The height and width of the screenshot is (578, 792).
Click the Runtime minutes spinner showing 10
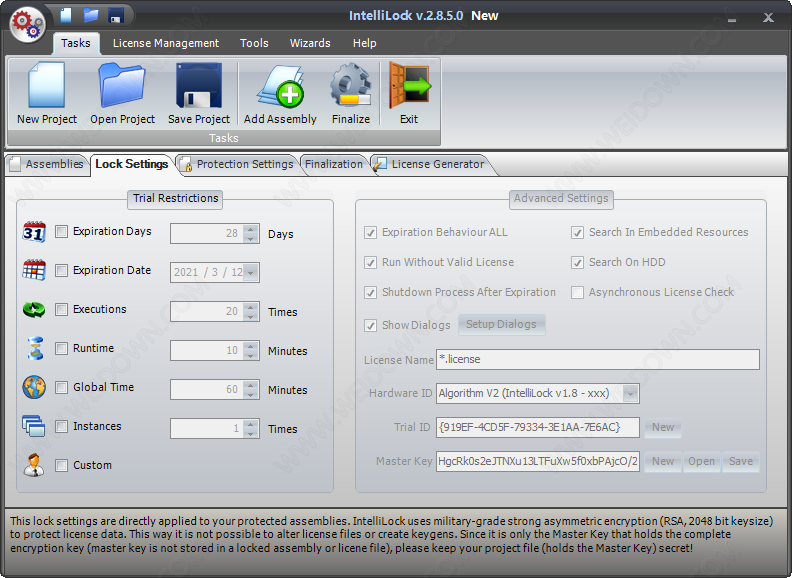click(215, 350)
